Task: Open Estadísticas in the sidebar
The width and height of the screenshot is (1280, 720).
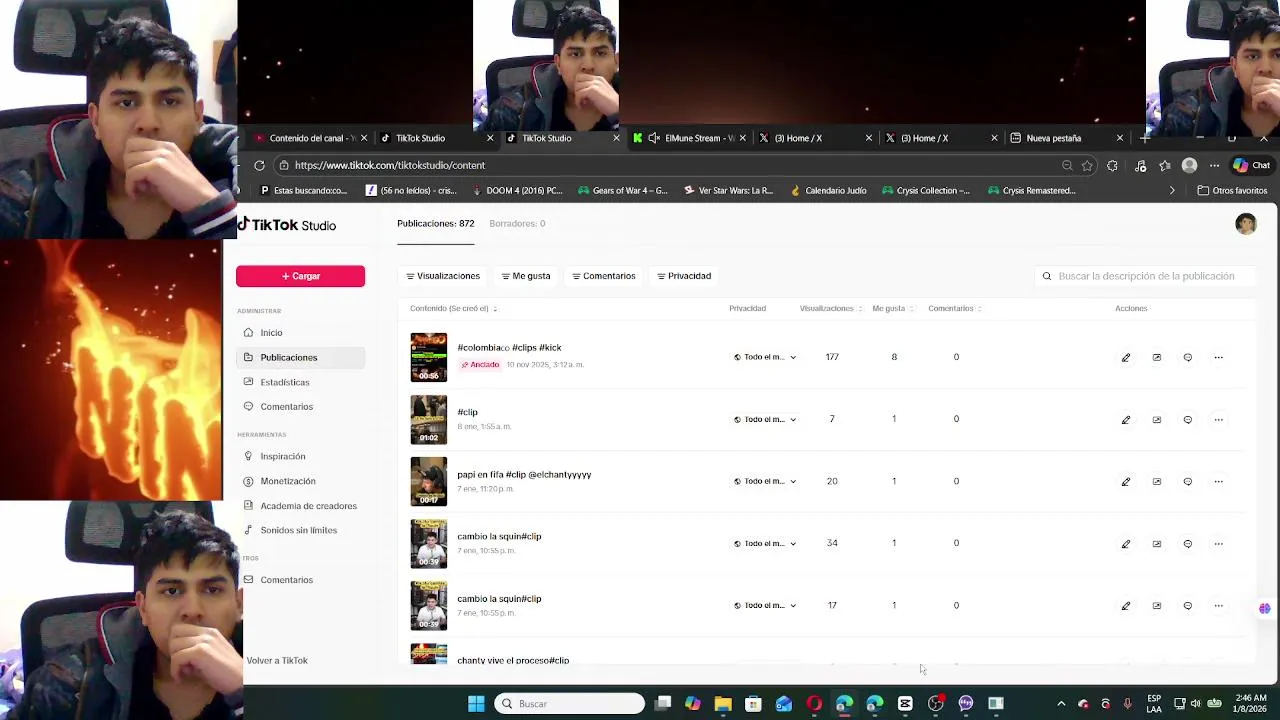Action: click(300, 382)
